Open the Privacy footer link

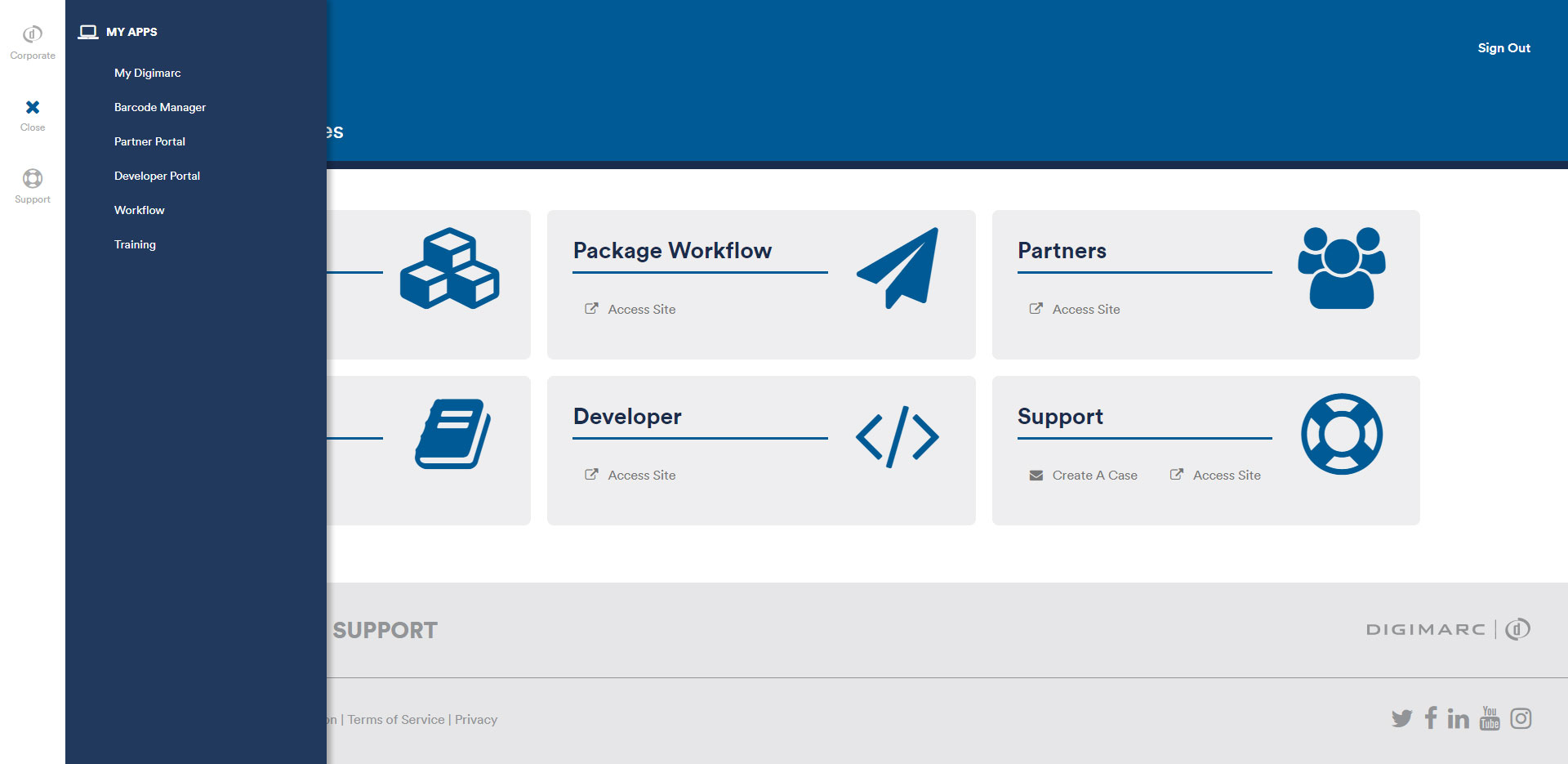476,719
